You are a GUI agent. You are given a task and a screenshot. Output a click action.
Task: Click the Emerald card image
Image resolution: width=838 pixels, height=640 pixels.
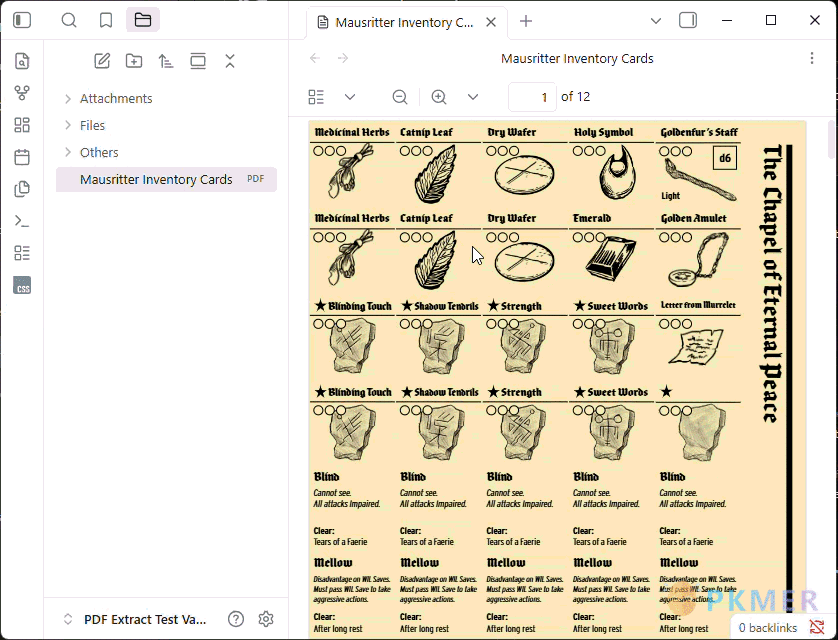click(x=611, y=259)
